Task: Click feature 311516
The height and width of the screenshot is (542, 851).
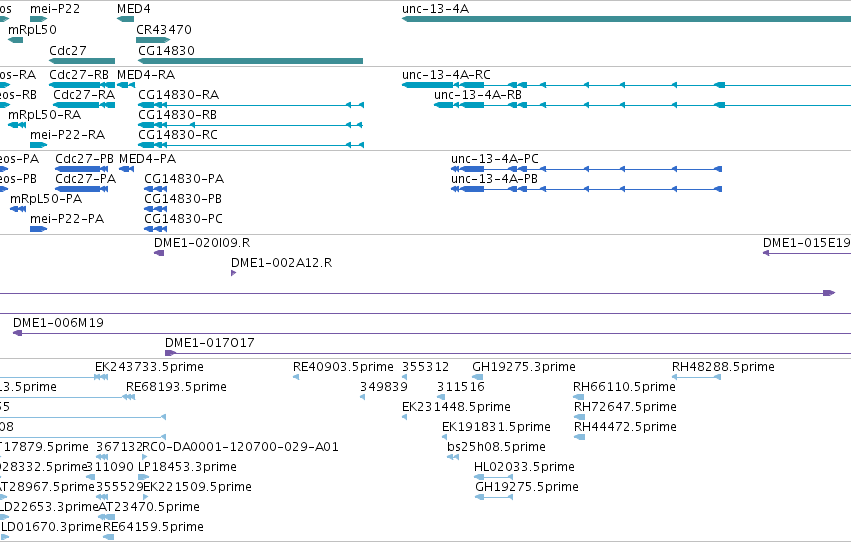Action: (x=441, y=397)
